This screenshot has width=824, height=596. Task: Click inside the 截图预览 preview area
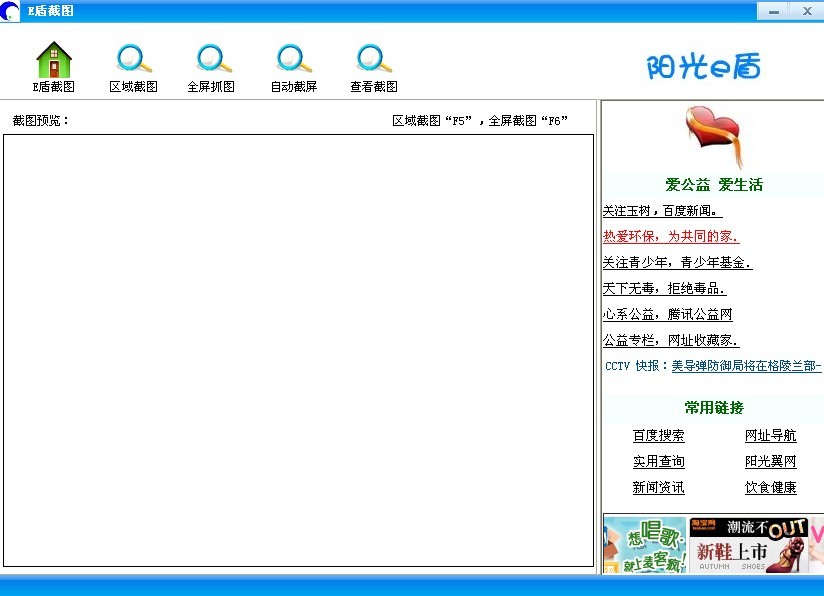(x=298, y=351)
